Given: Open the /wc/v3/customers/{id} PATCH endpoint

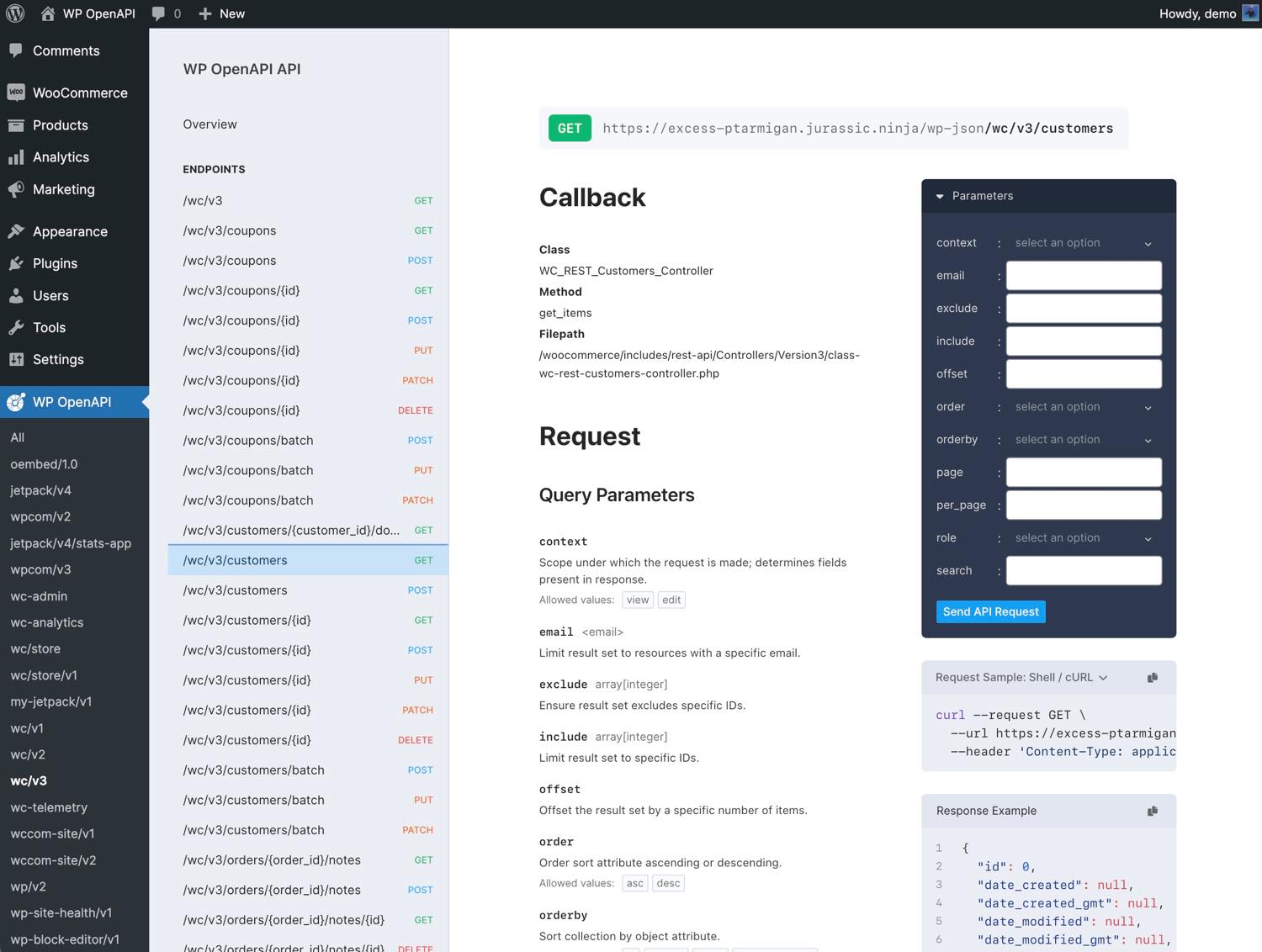Looking at the screenshot, I should click(x=308, y=711).
